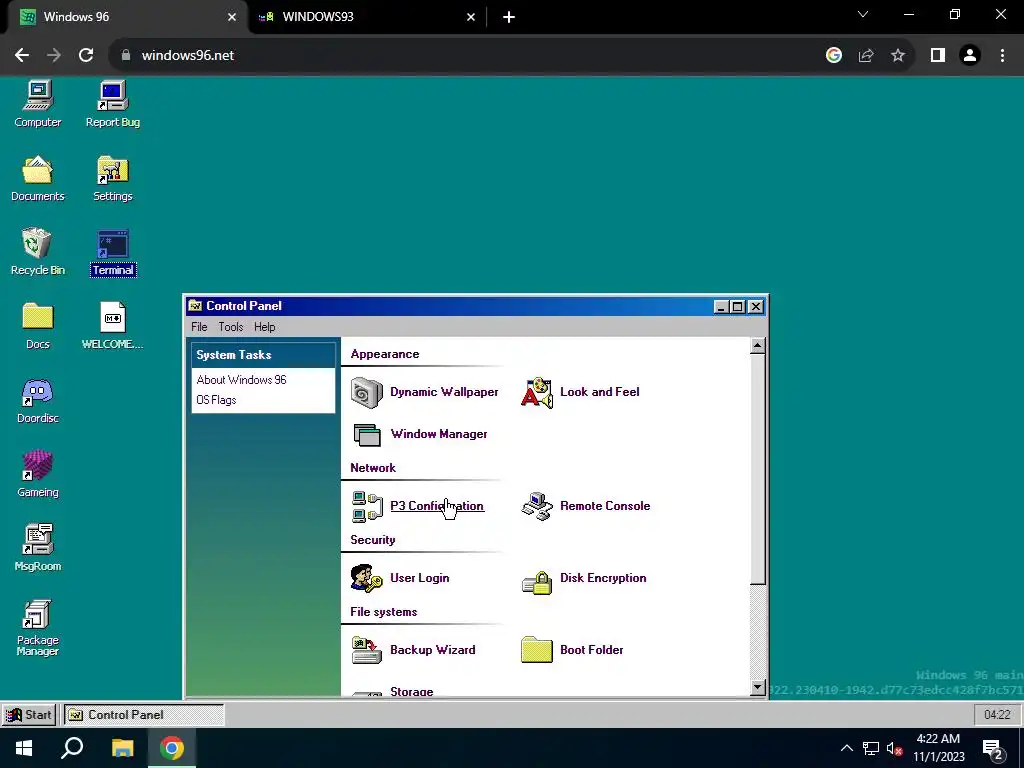The image size is (1024, 768).
Task: Open the Storage item at list bottom
Action: coord(411,691)
